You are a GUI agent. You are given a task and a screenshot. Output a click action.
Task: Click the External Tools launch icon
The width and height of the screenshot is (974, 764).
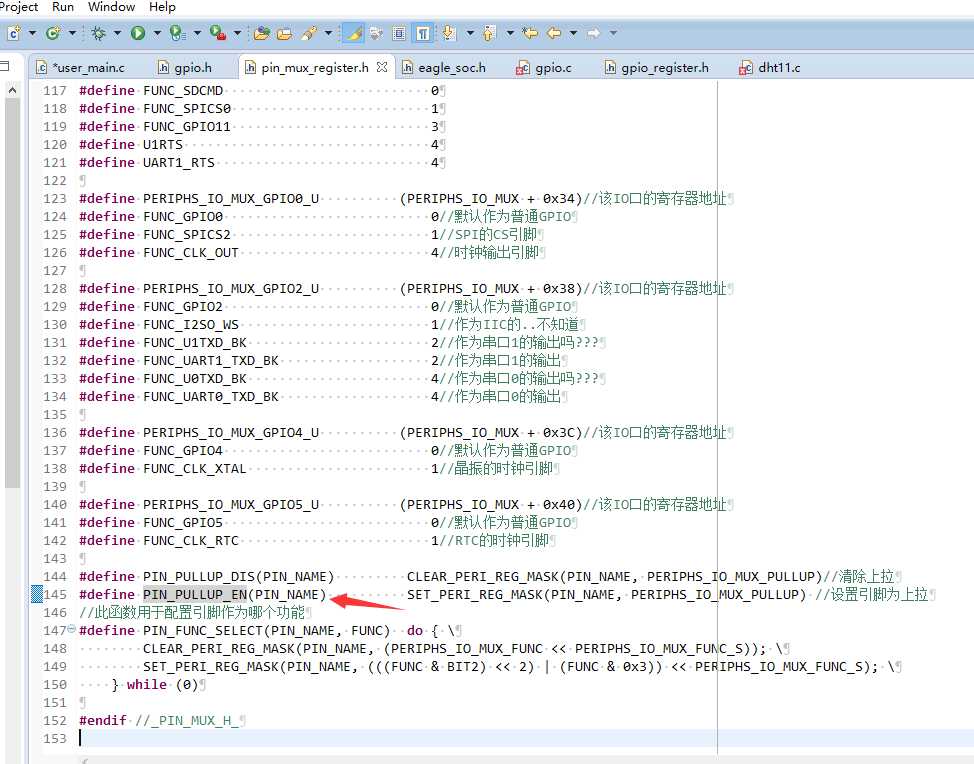pyautogui.click(x=217, y=33)
